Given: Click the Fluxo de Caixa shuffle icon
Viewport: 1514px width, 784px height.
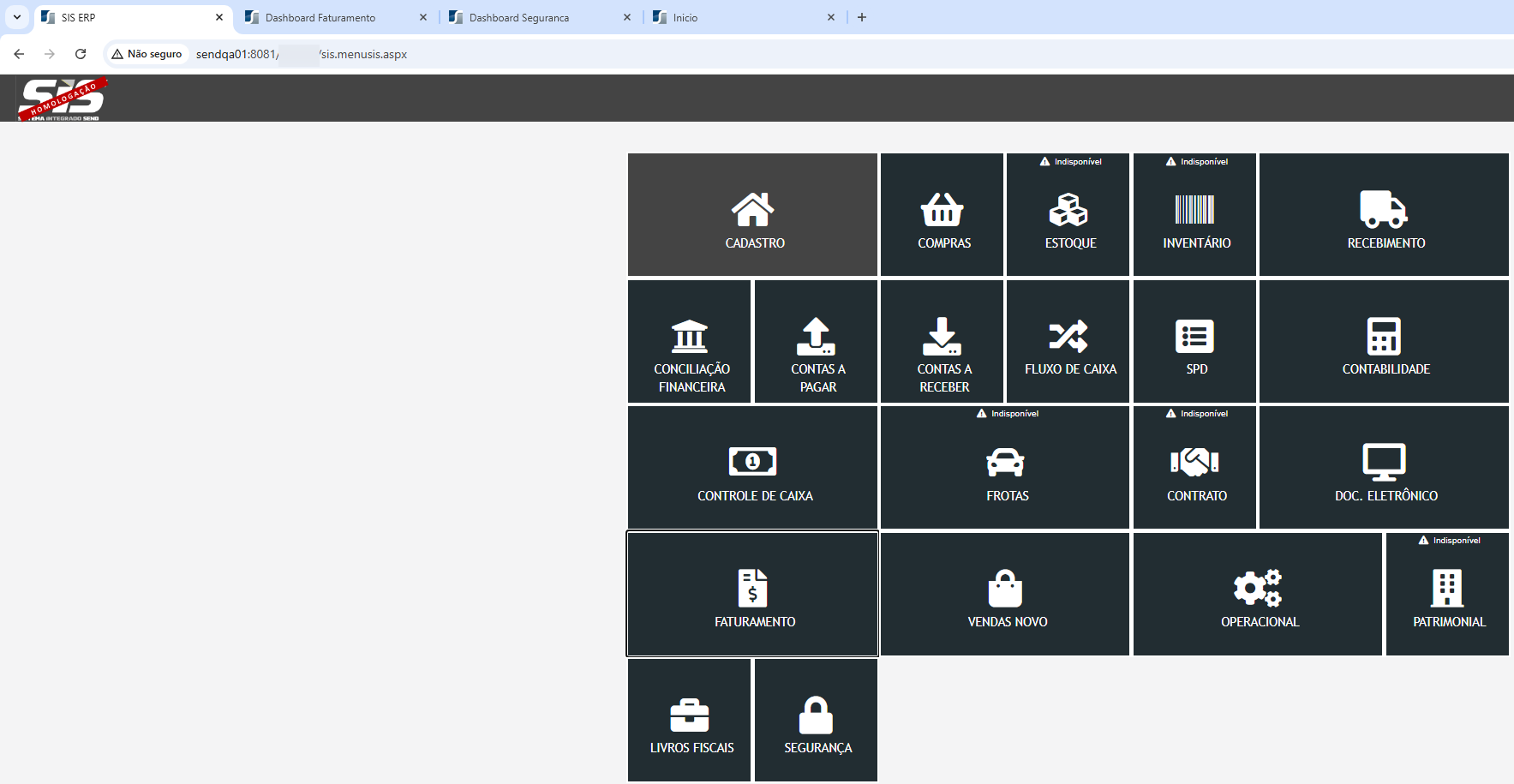Looking at the screenshot, I should pyautogui.click(x=1068, y=337).
